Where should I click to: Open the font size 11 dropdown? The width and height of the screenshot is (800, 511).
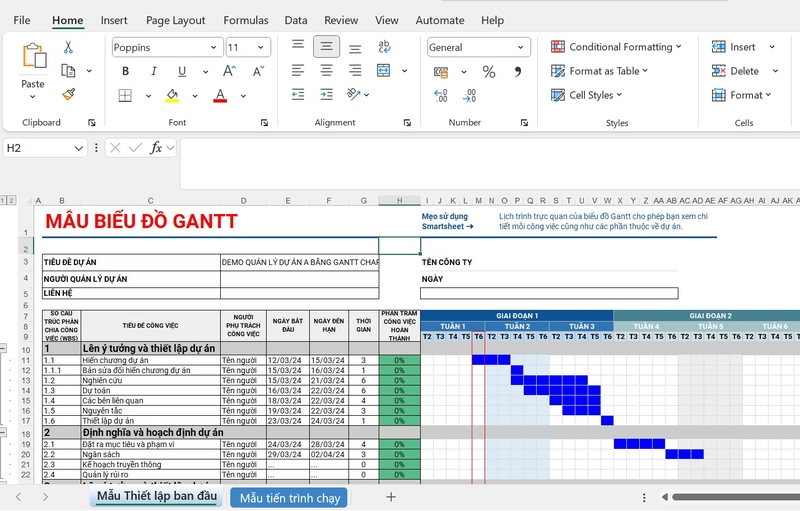[261, 47]
